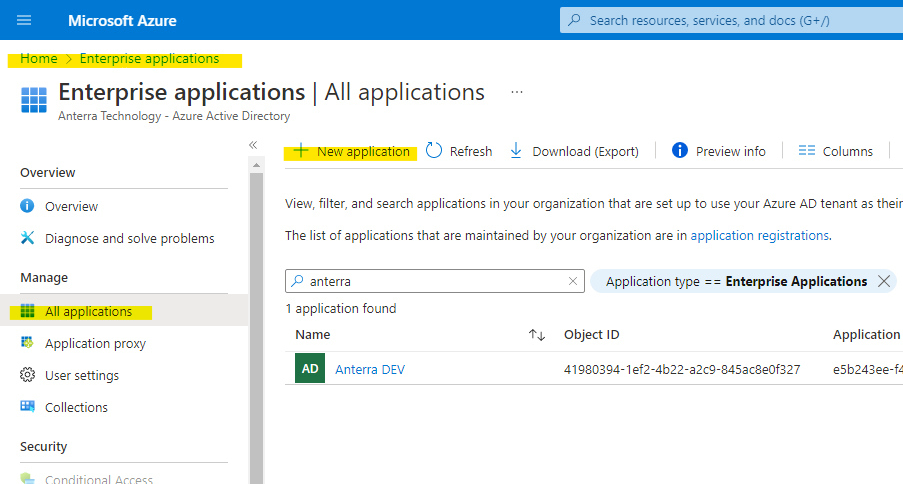This screenshot has width=903, height=484.
Task: Click the Application type == Enterprise Applications filter
Action: coord(736,281)
